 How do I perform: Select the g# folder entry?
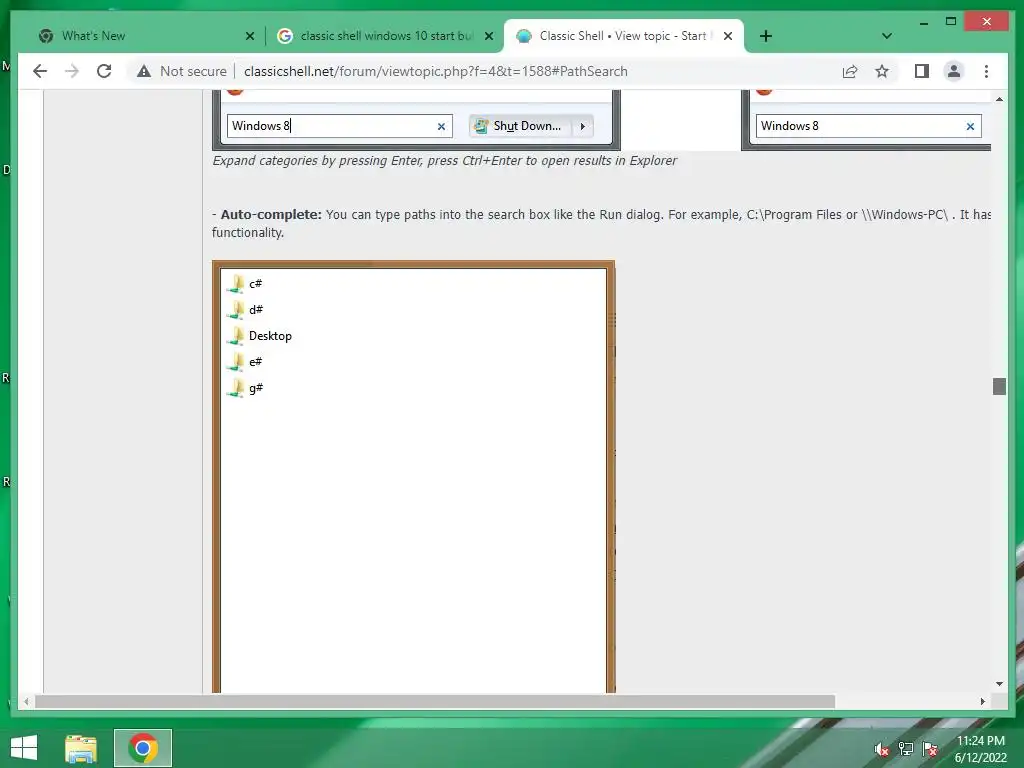244,388
